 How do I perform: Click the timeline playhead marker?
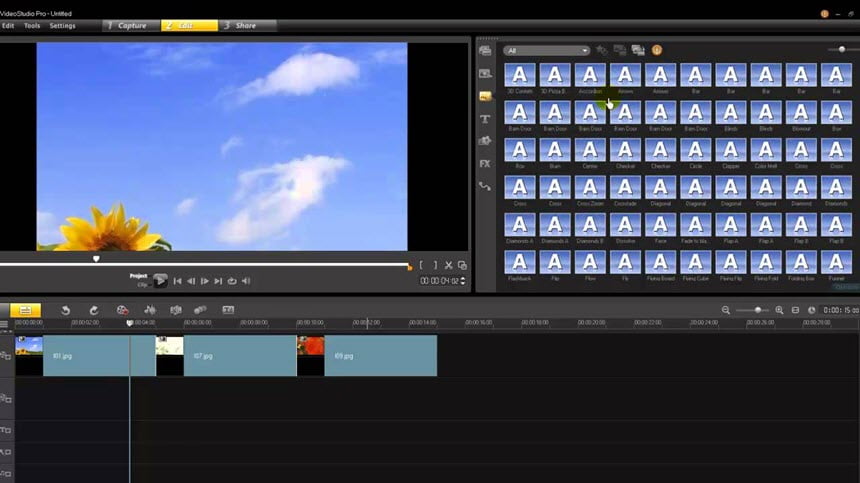[130, 323]
